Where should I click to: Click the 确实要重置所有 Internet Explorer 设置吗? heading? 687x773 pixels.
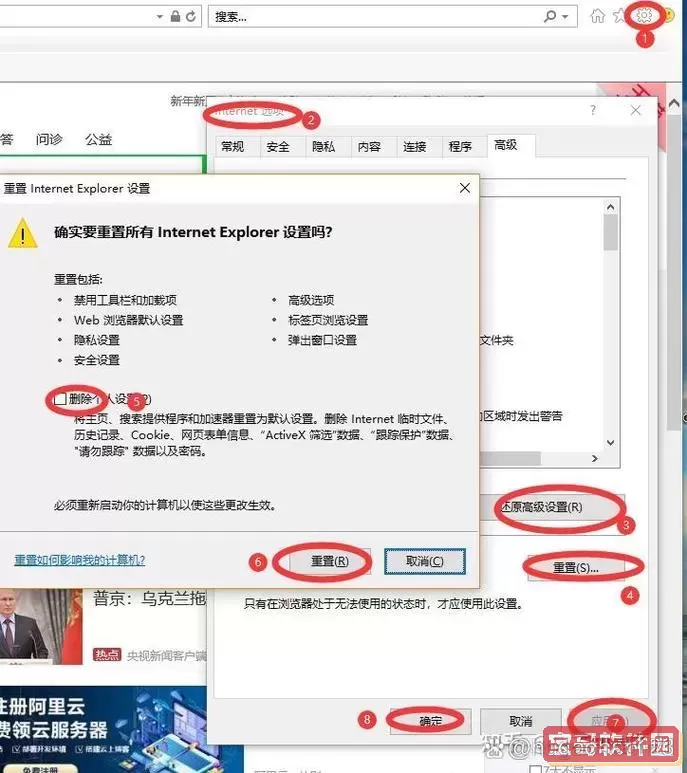click(x=193, y=232)
